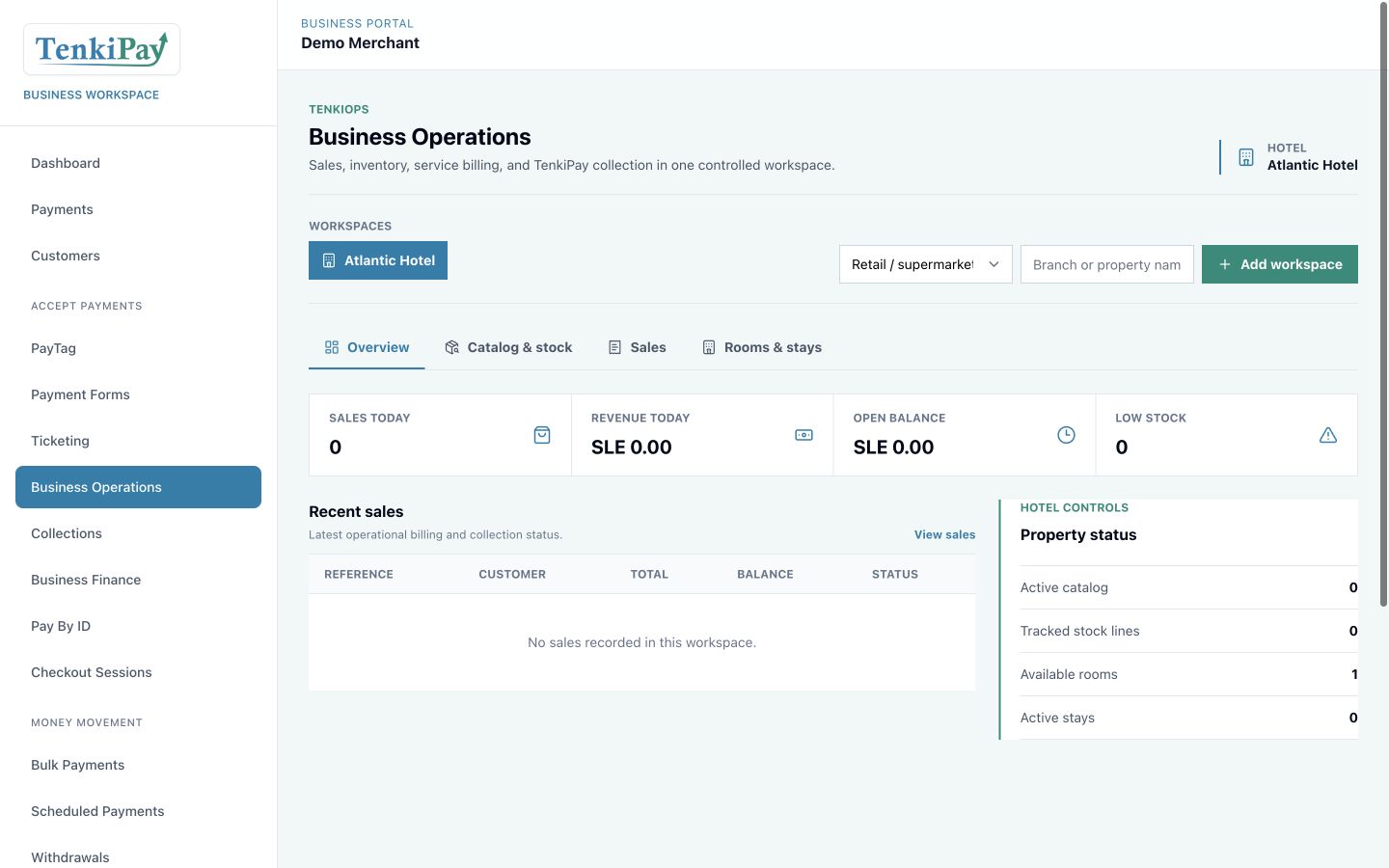The image size is (1389, 868).
Task: Switch to the Overview tab
Action: pos(367,347)
